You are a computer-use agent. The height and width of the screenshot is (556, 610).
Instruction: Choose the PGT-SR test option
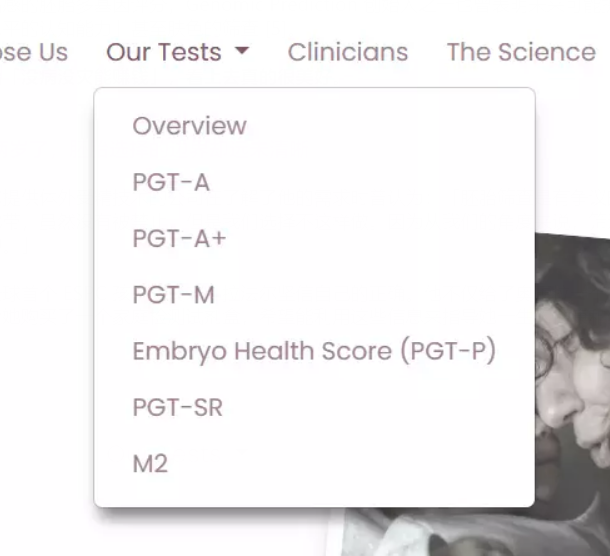(x=177, y=407)
